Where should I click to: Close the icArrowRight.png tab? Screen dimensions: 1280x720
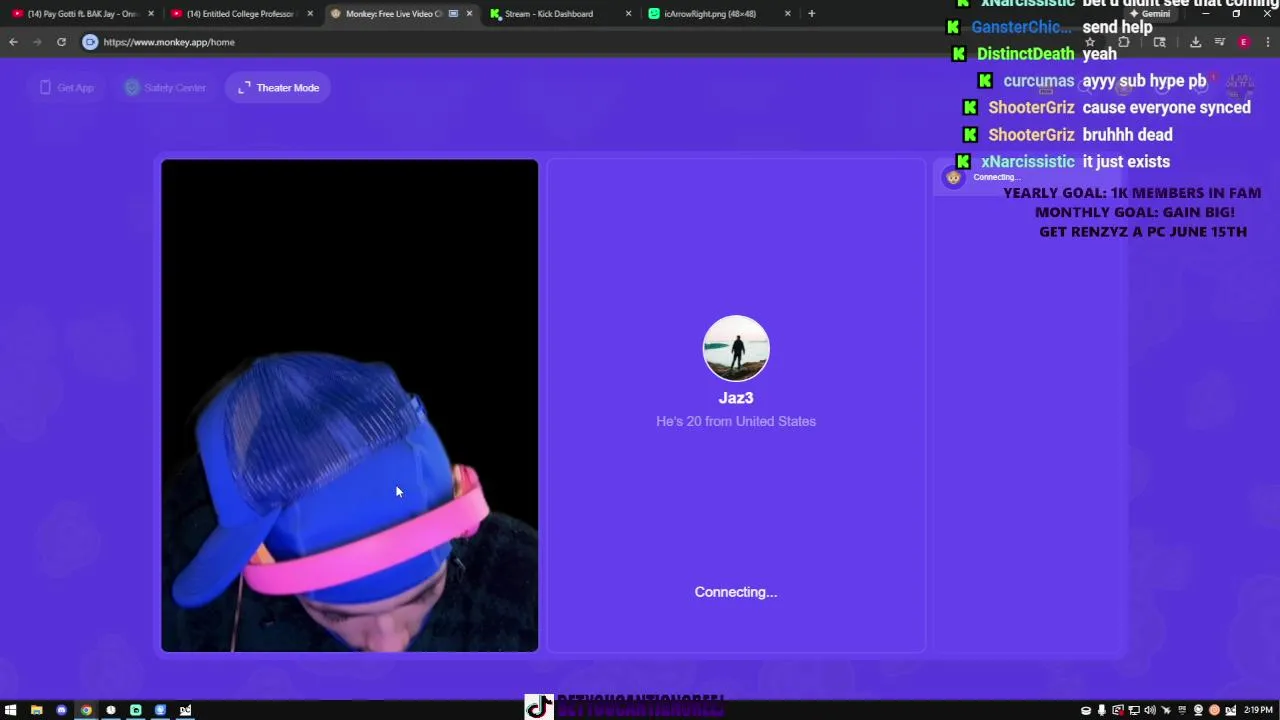click(788, 14)
